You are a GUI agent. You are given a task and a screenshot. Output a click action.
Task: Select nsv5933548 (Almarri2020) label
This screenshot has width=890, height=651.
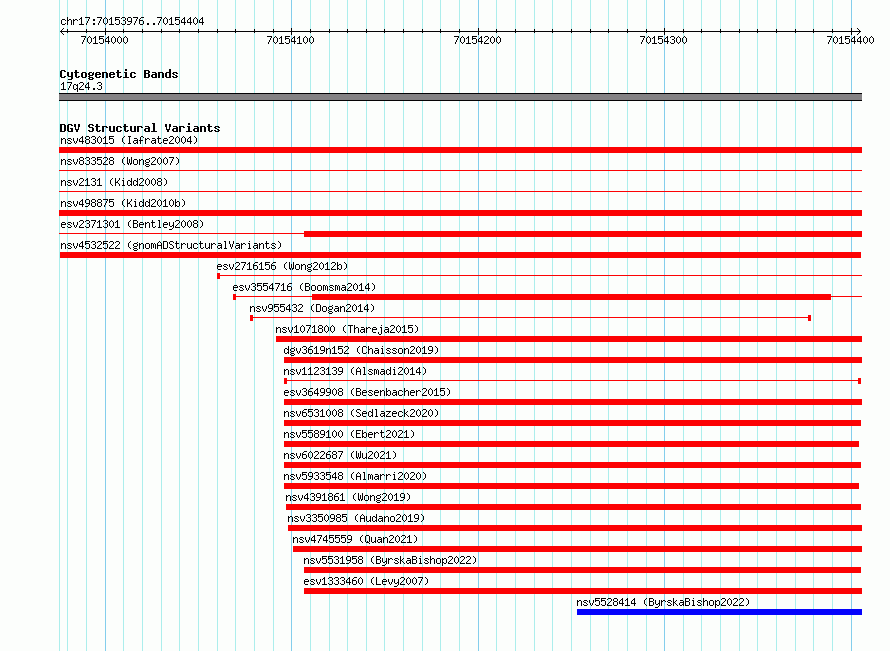tap(355, 476)
